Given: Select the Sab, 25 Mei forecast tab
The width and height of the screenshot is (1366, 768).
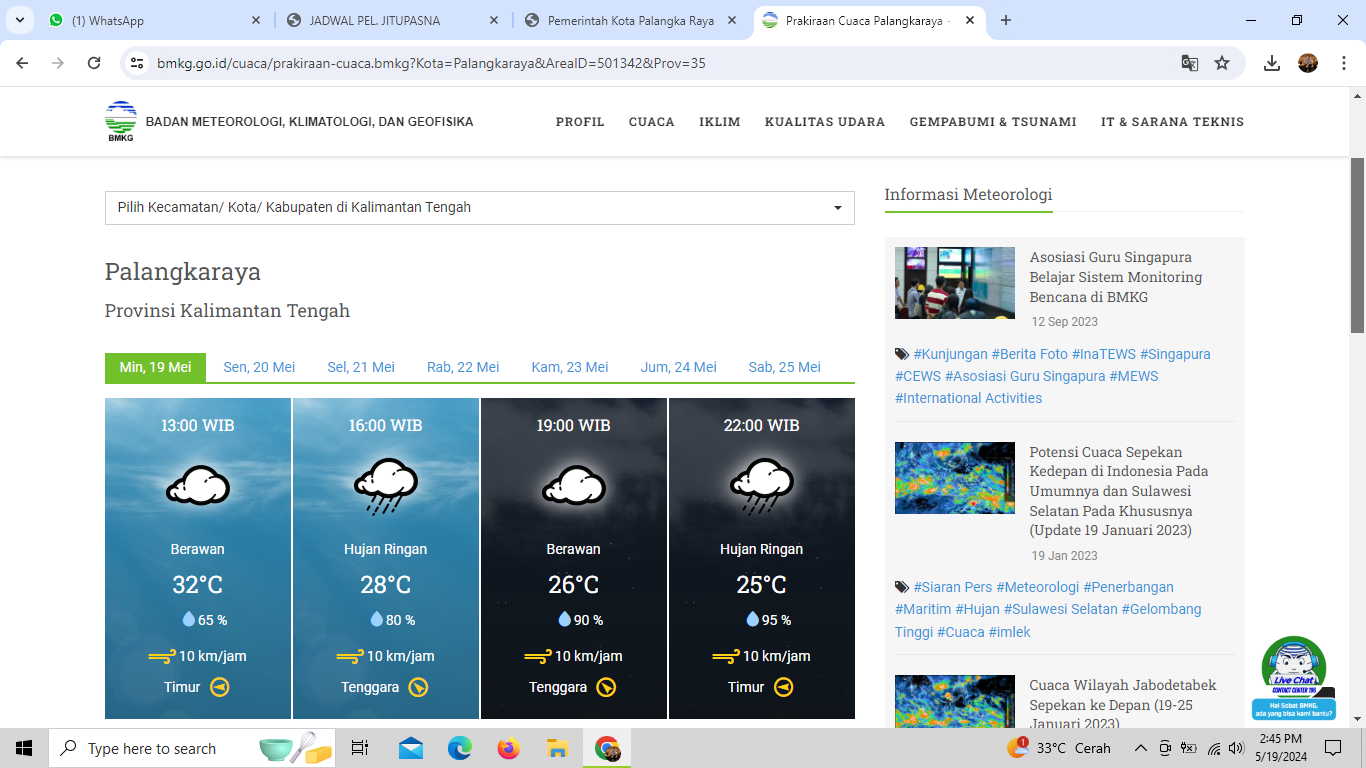Looking at the screenshot, I should (x=785, y=367).
